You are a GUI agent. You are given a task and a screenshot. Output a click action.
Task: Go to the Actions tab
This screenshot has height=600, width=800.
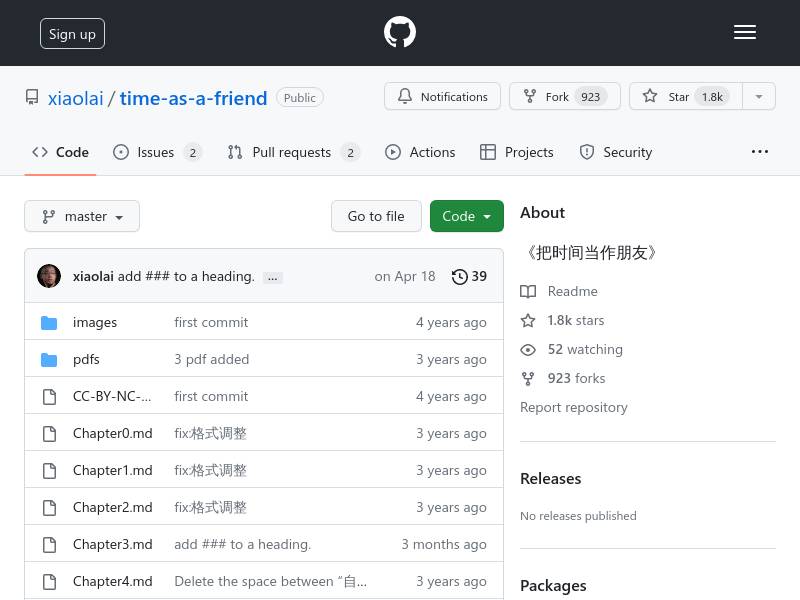pos(420,152)
